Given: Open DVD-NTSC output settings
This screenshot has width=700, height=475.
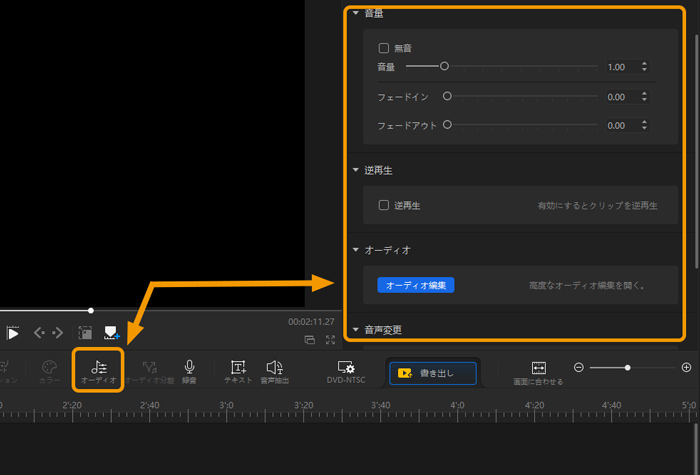Looking at the screenshot, I should click(346, 372).
